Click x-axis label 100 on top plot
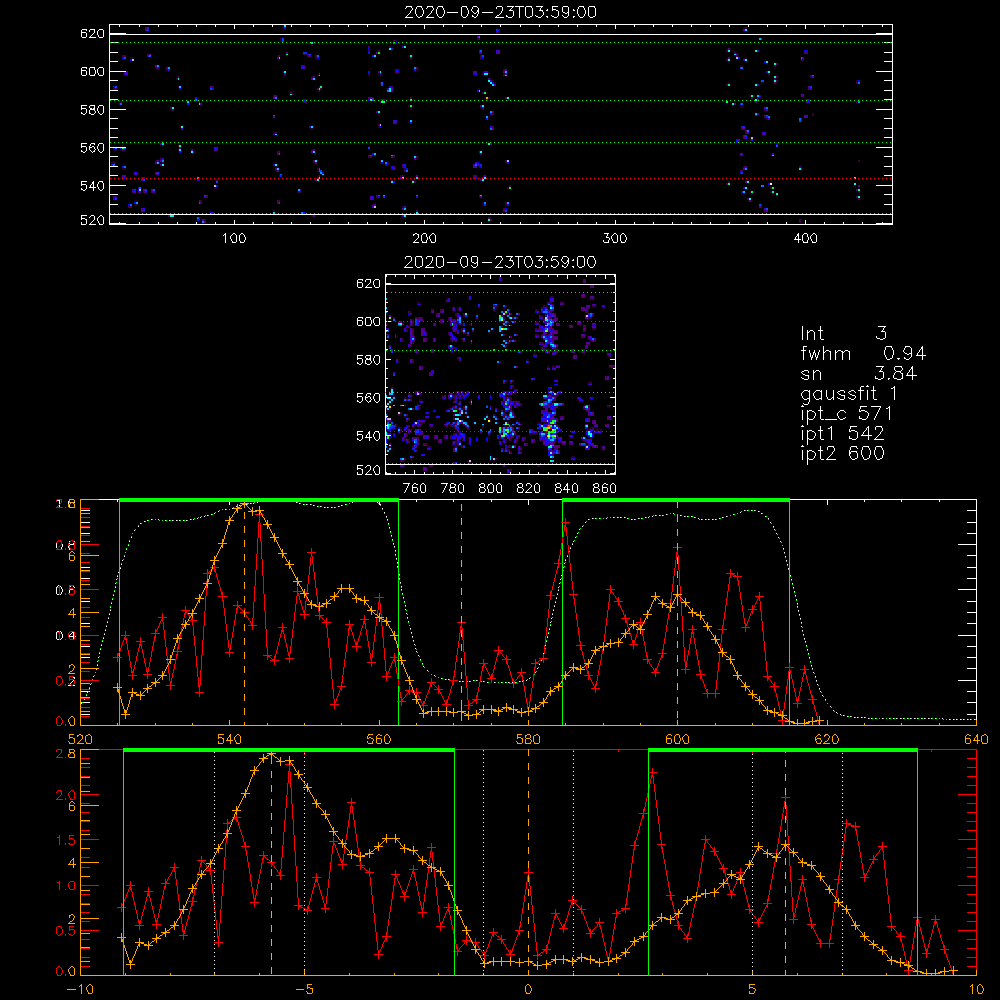The height and width of the screenshot is (1000, 1000). tap(234, 239)
